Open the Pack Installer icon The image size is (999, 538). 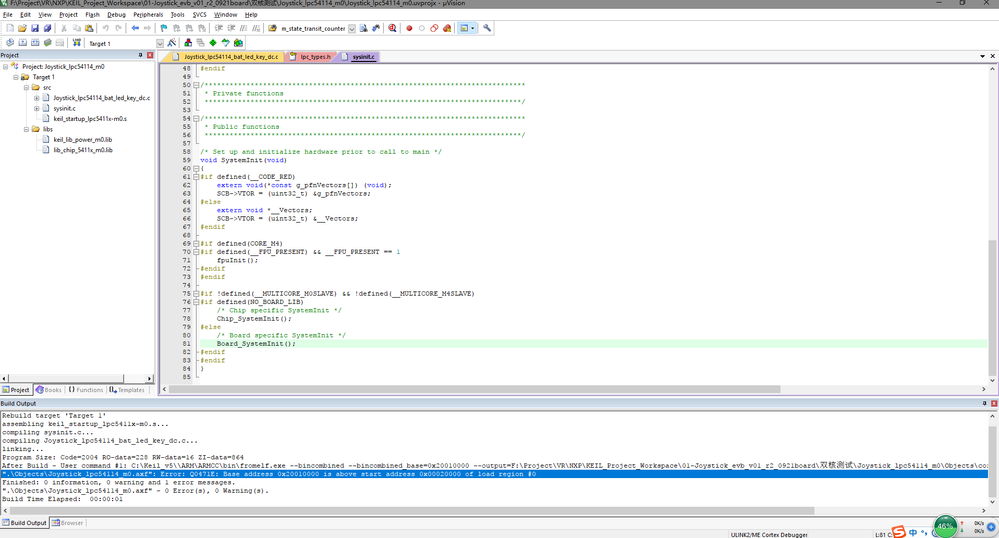238,43
